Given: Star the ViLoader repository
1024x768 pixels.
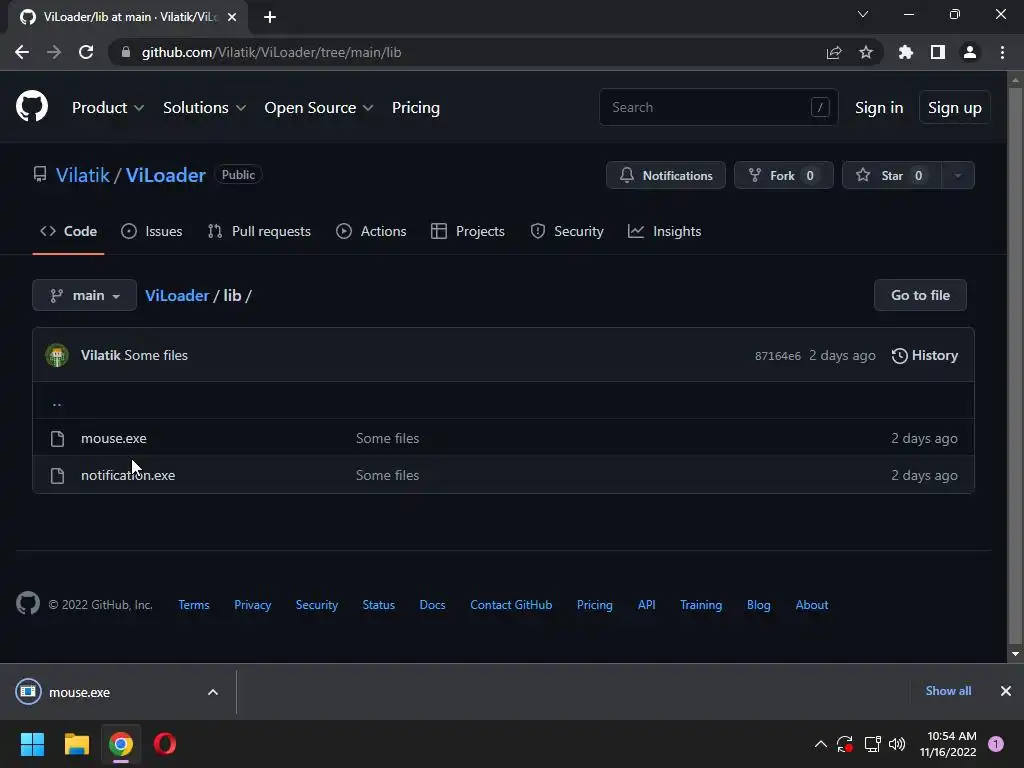Looking at the screenshot, I should coord(892,175).
